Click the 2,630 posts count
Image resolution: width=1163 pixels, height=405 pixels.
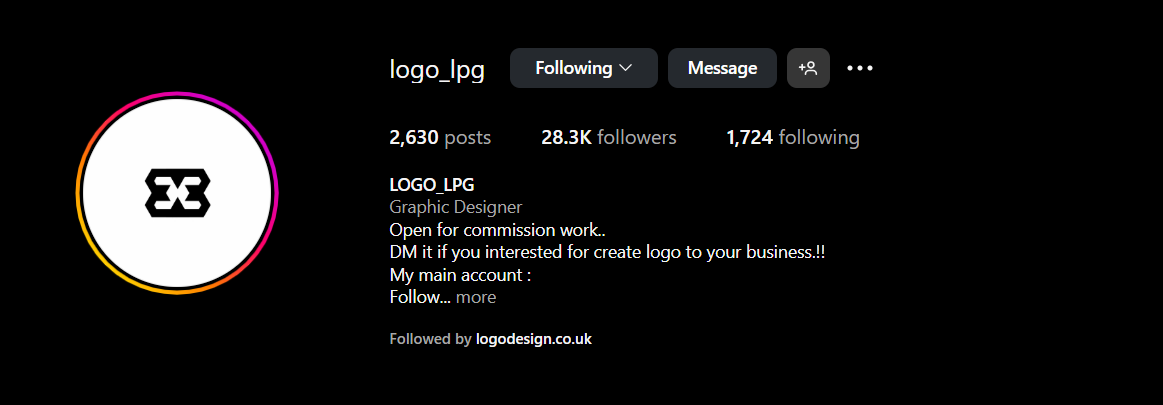click(x=439, y=137)
